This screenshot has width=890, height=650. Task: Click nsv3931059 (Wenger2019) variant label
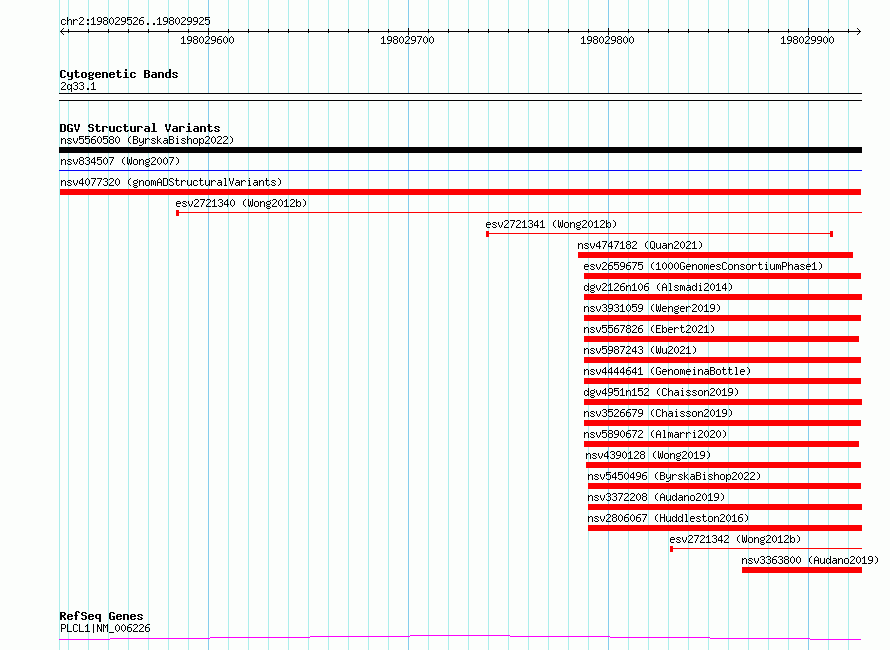[652, 308]
